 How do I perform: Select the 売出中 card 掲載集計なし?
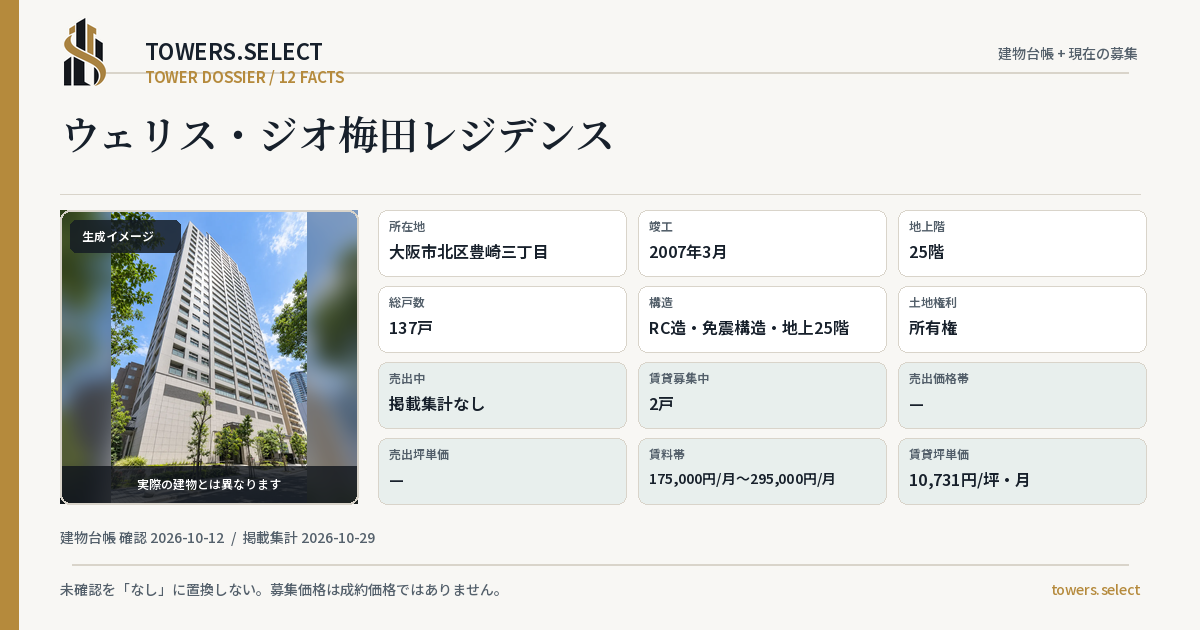click(502, 395)
